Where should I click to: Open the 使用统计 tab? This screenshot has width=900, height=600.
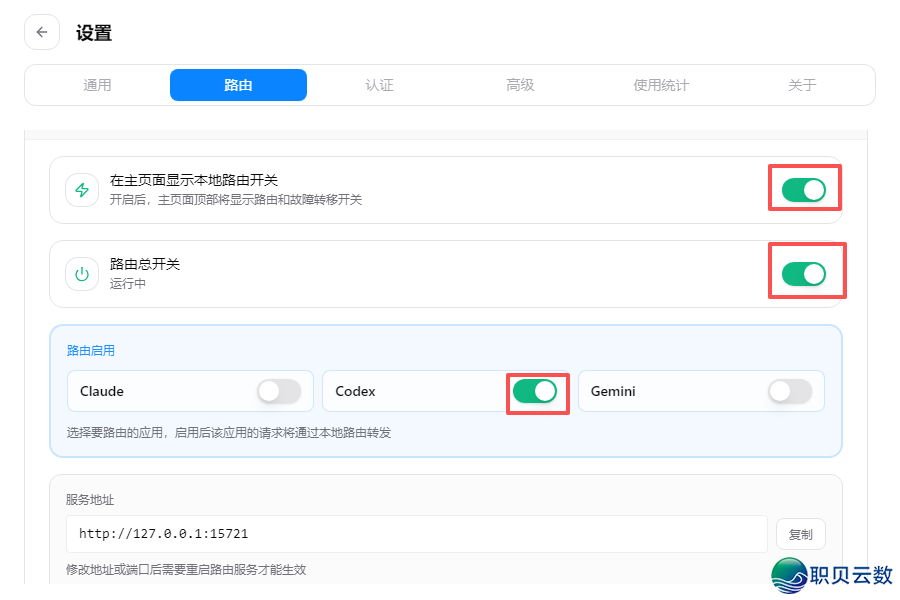(x=661, y=85)
